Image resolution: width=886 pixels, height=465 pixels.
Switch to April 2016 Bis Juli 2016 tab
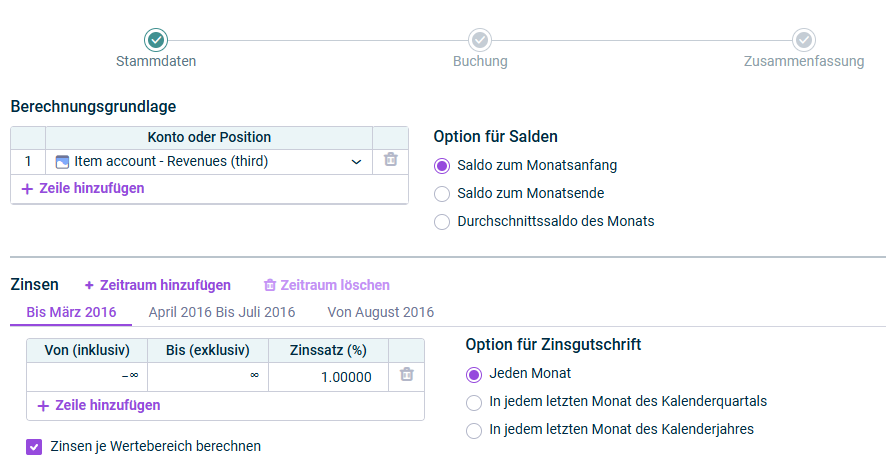coord(222,312)
